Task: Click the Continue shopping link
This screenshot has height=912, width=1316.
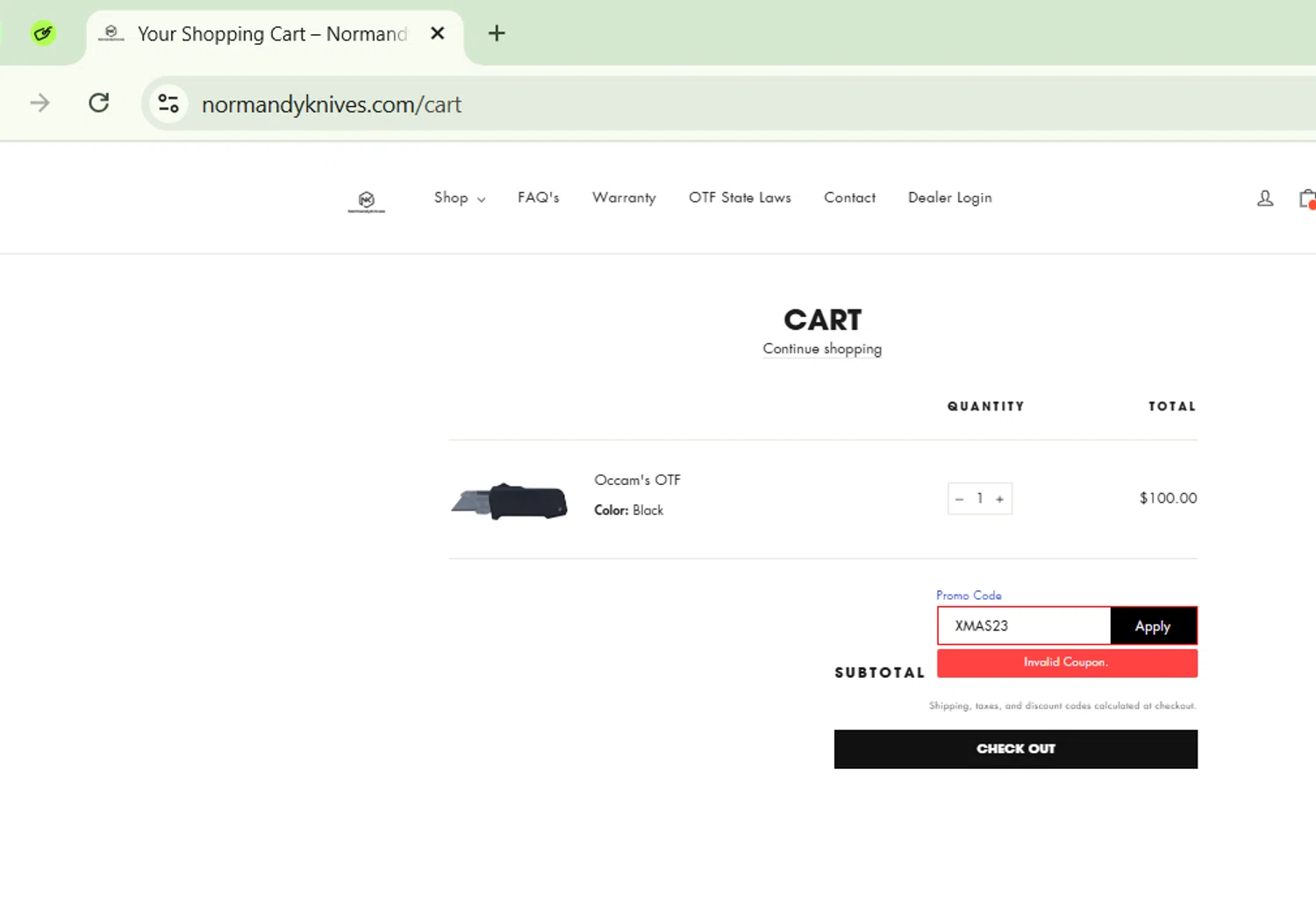Action: pos(822,349)
